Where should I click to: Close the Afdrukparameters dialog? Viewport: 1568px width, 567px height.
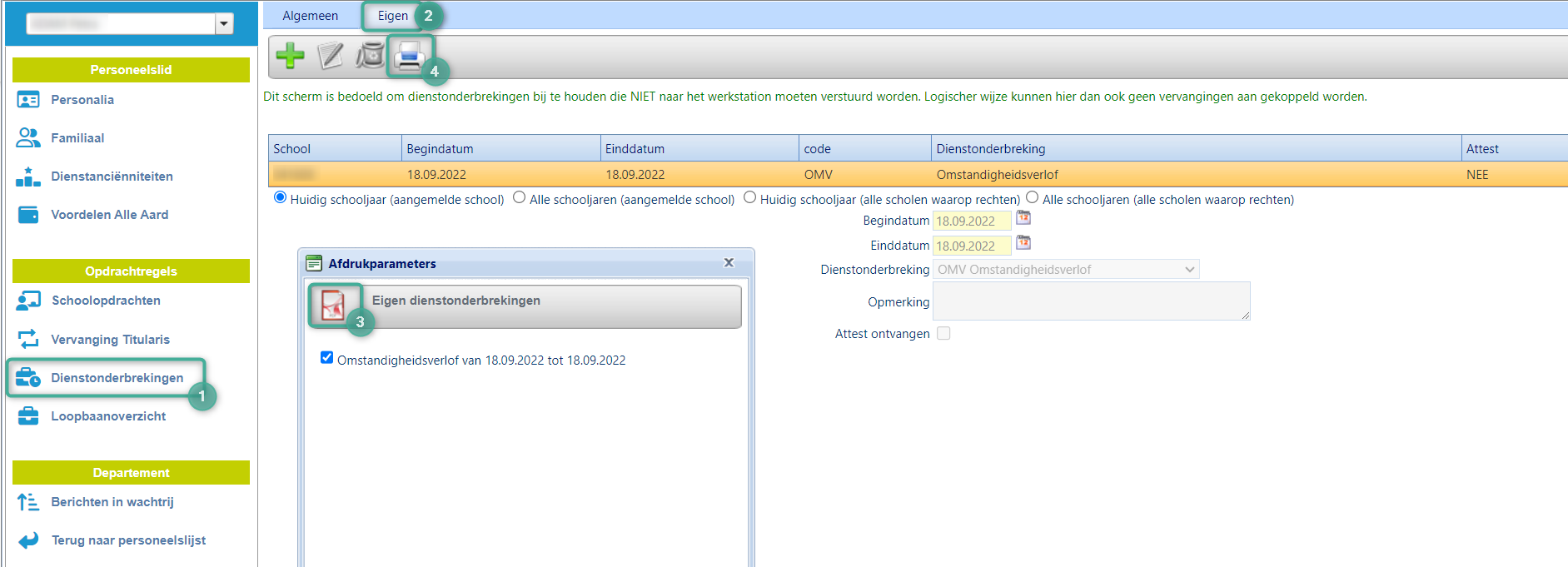click(x=729, y=263)
